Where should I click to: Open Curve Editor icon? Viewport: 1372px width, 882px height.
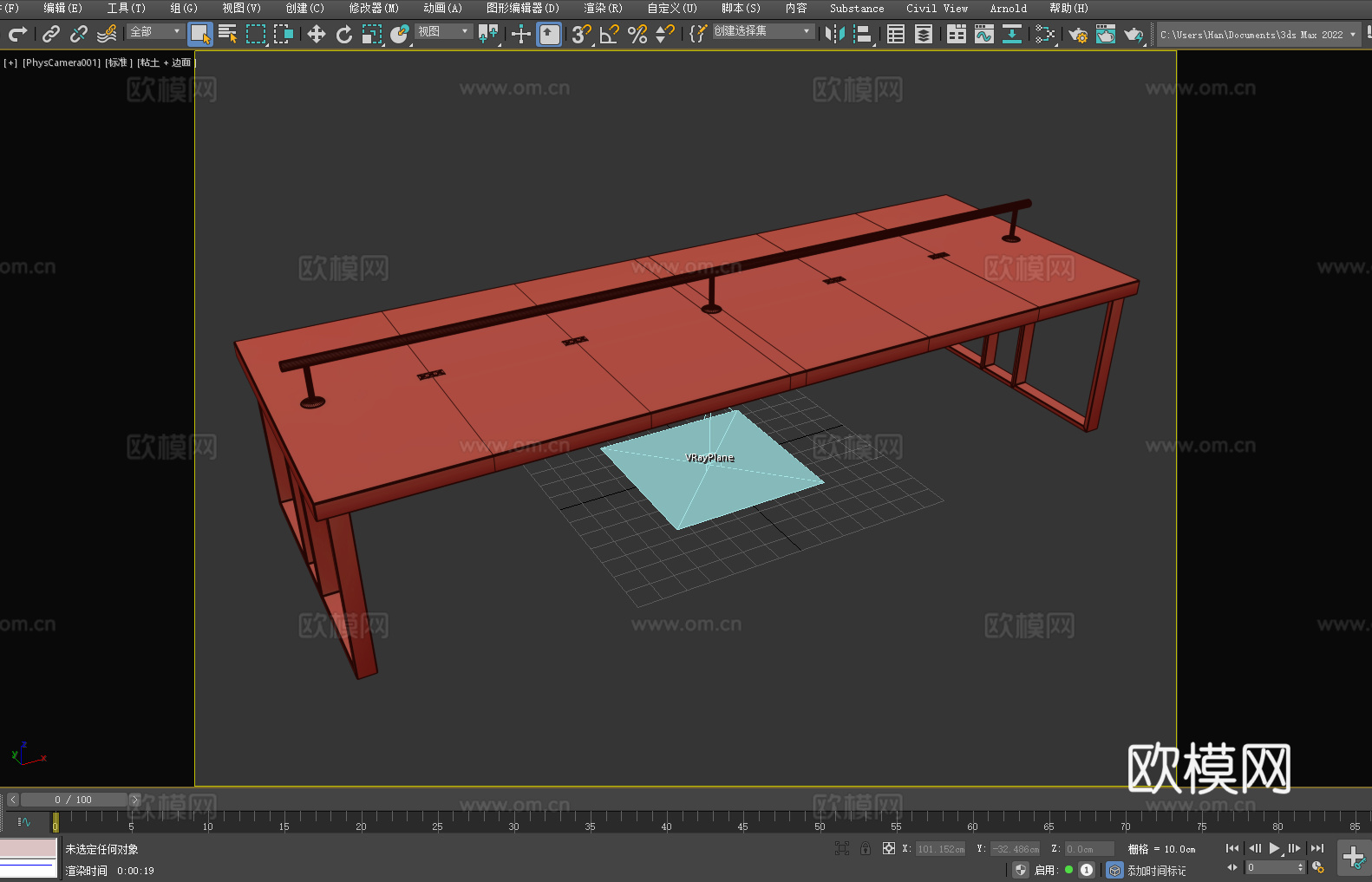coord(984,34)
